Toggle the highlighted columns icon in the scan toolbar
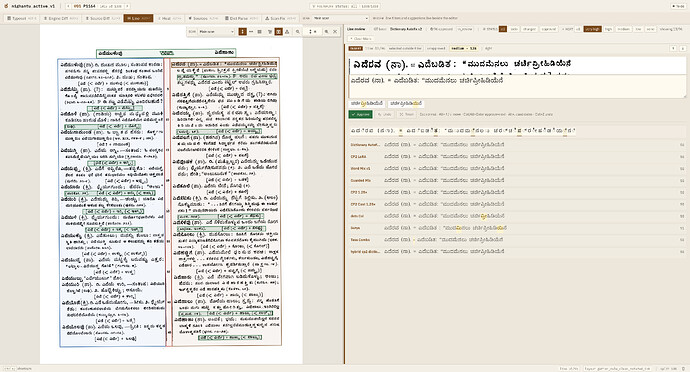 coord(279,32)
